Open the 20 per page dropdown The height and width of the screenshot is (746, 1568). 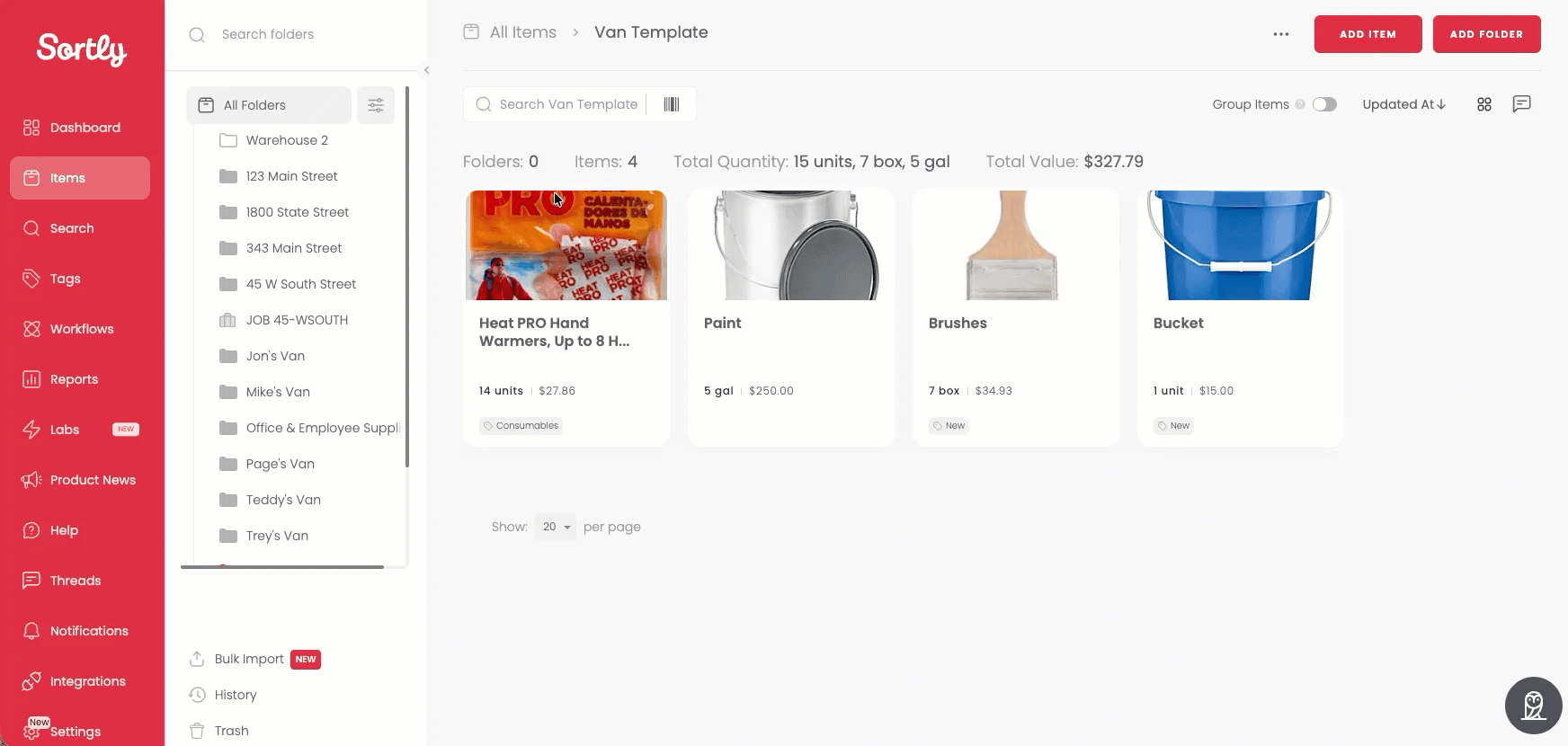[556, 527]
